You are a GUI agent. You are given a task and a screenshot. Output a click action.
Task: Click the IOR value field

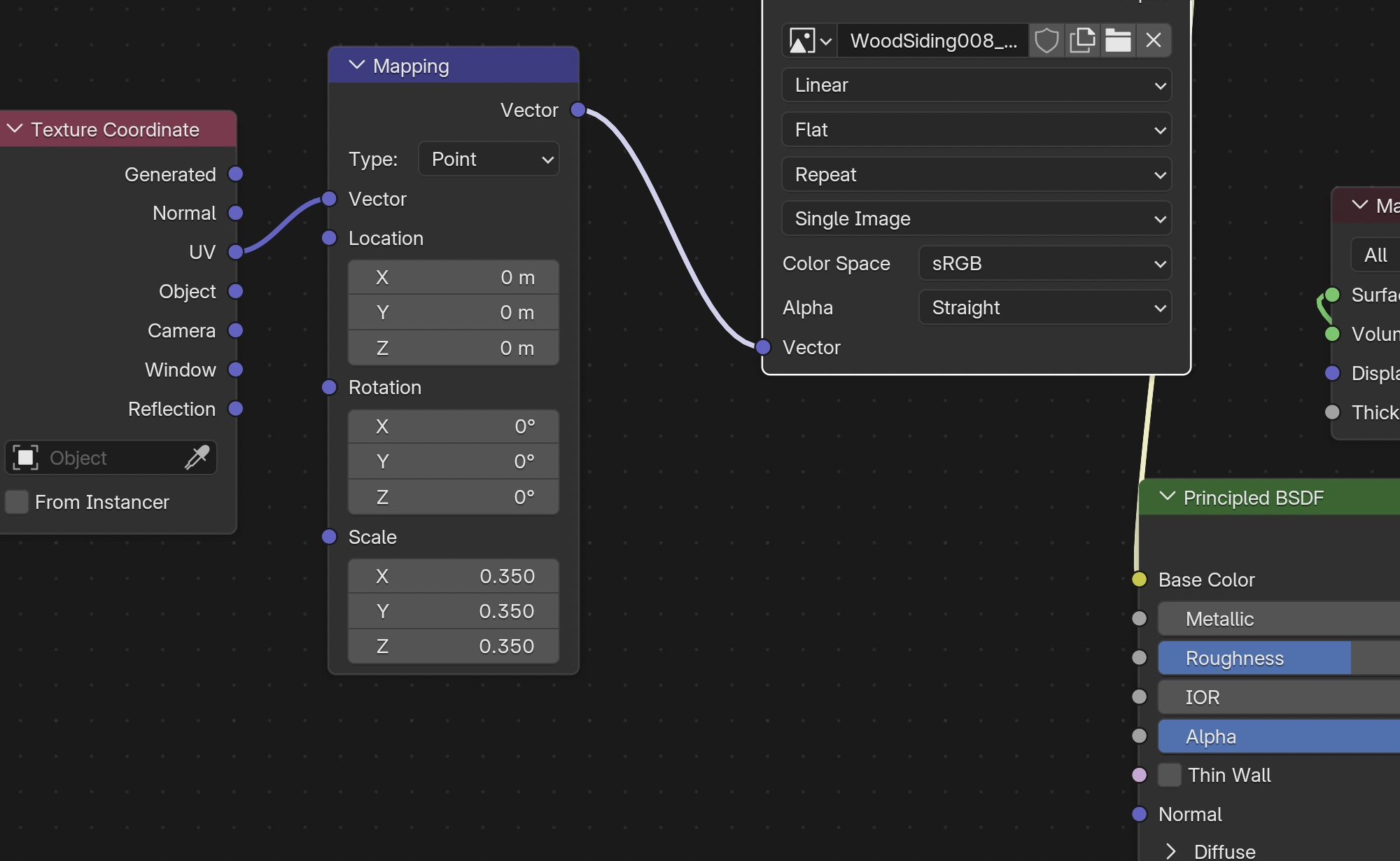1279,697
